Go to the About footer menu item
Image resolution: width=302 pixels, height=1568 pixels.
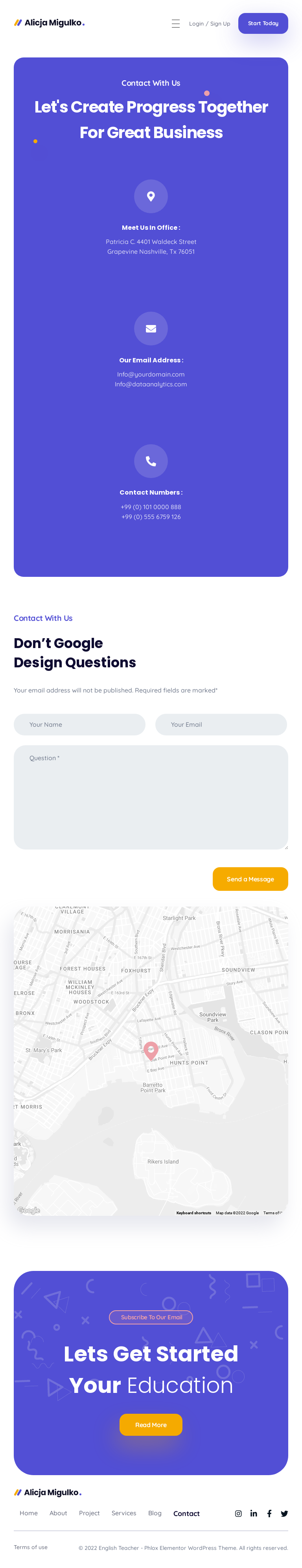click(59, 1513)
